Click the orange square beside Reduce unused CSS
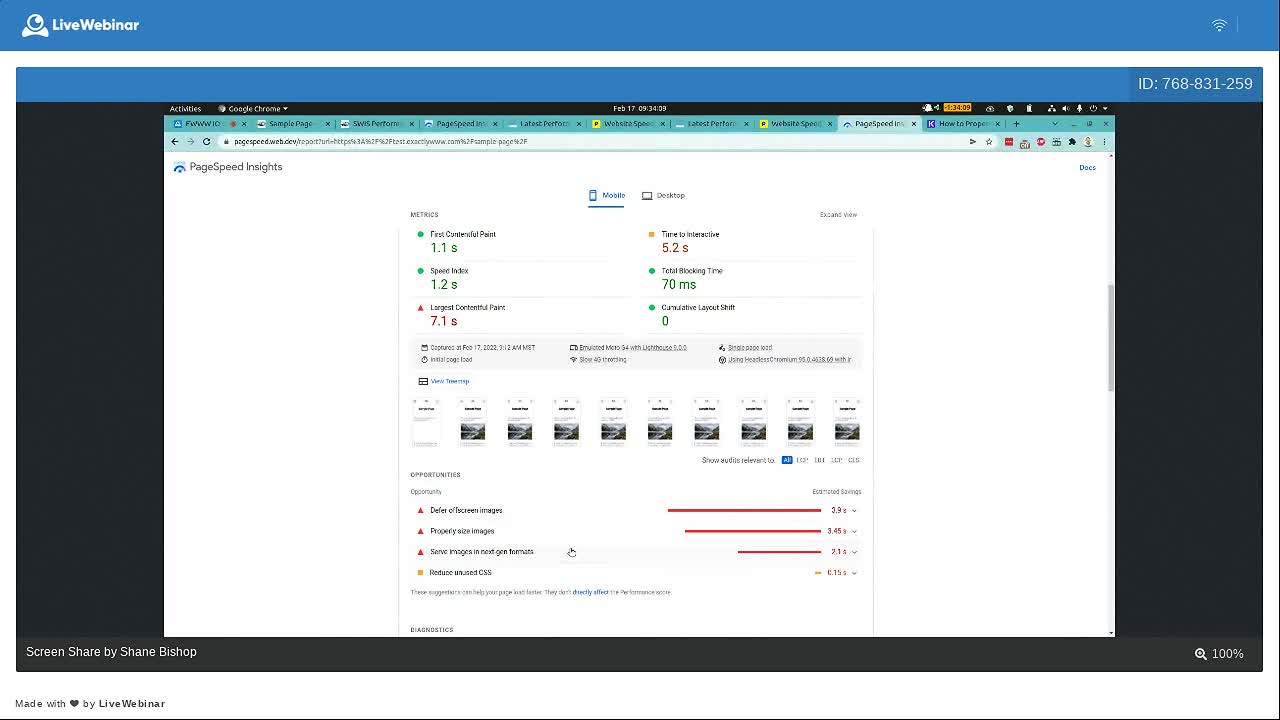1280x720 pixels. point(421,573)
